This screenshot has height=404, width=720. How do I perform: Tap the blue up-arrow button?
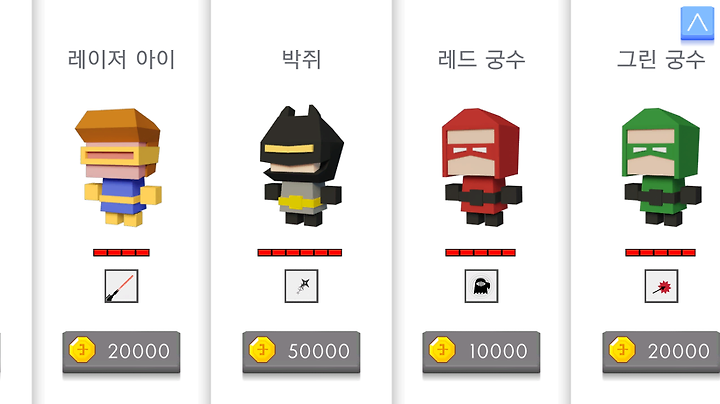point(697,23)
